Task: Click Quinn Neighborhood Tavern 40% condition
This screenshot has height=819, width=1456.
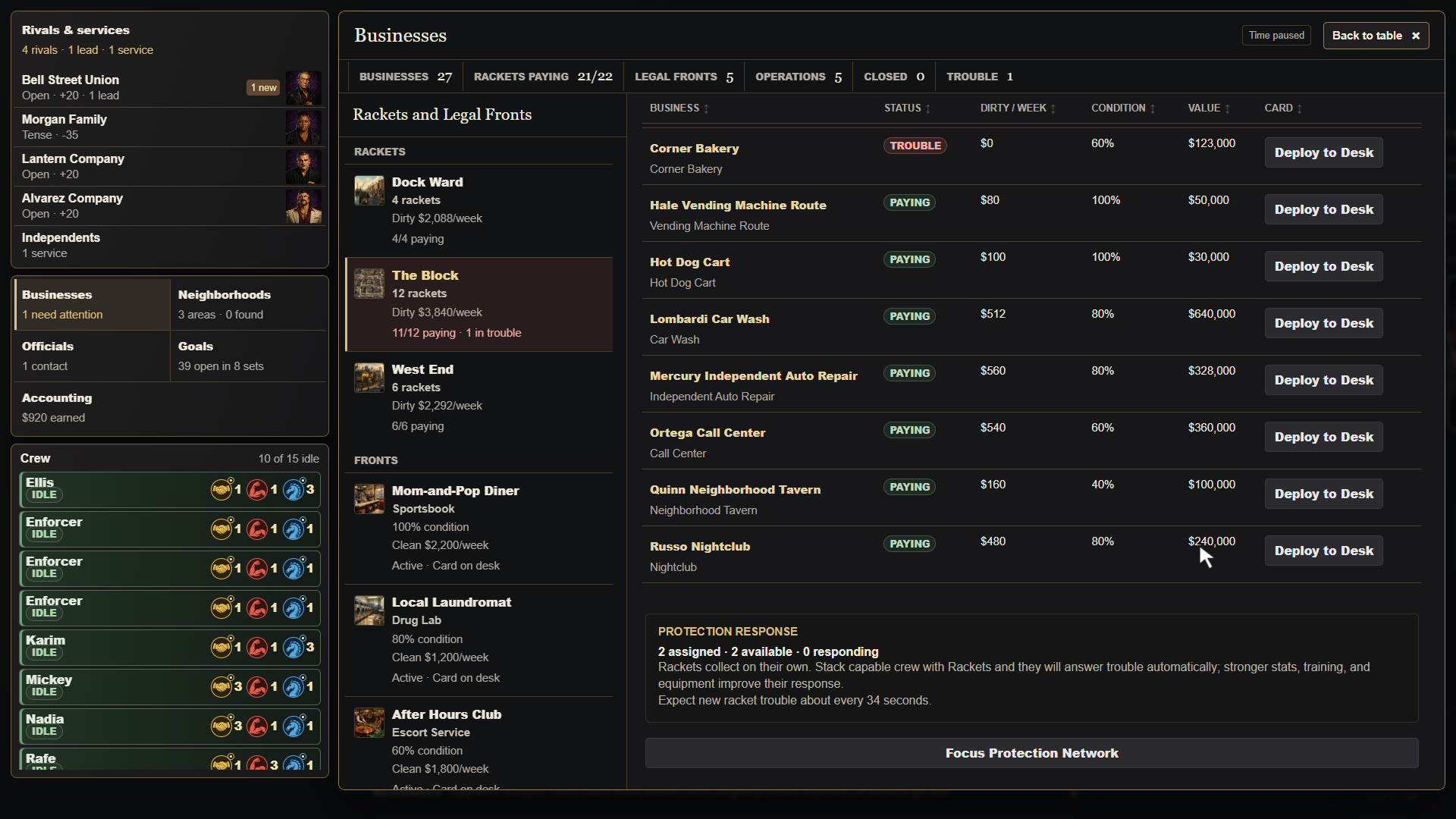Action: coord(1103,485)
